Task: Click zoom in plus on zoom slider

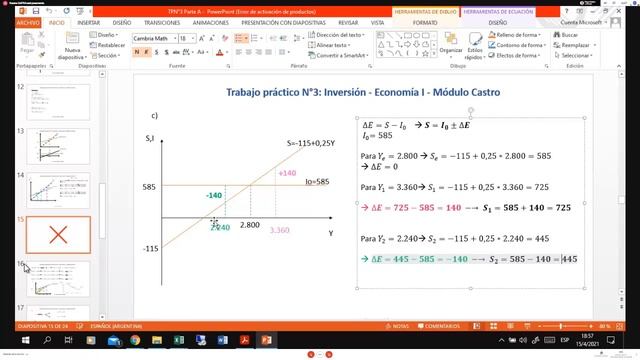Action: coord(591,326)
